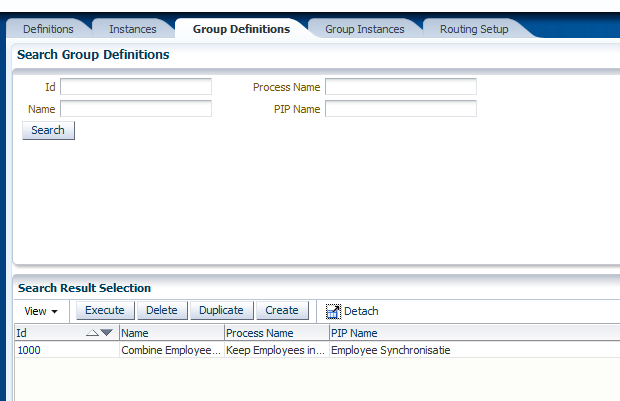Viewport: 620px width, 401px height.
Task: Click the Execute button
Action: point(105,310)
